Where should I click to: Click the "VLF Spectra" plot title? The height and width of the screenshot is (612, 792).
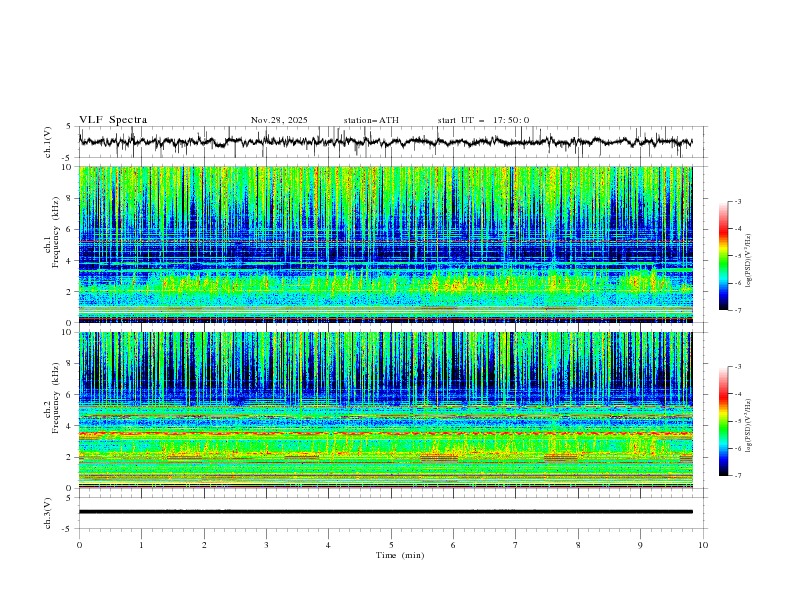(x=113, y=120)
